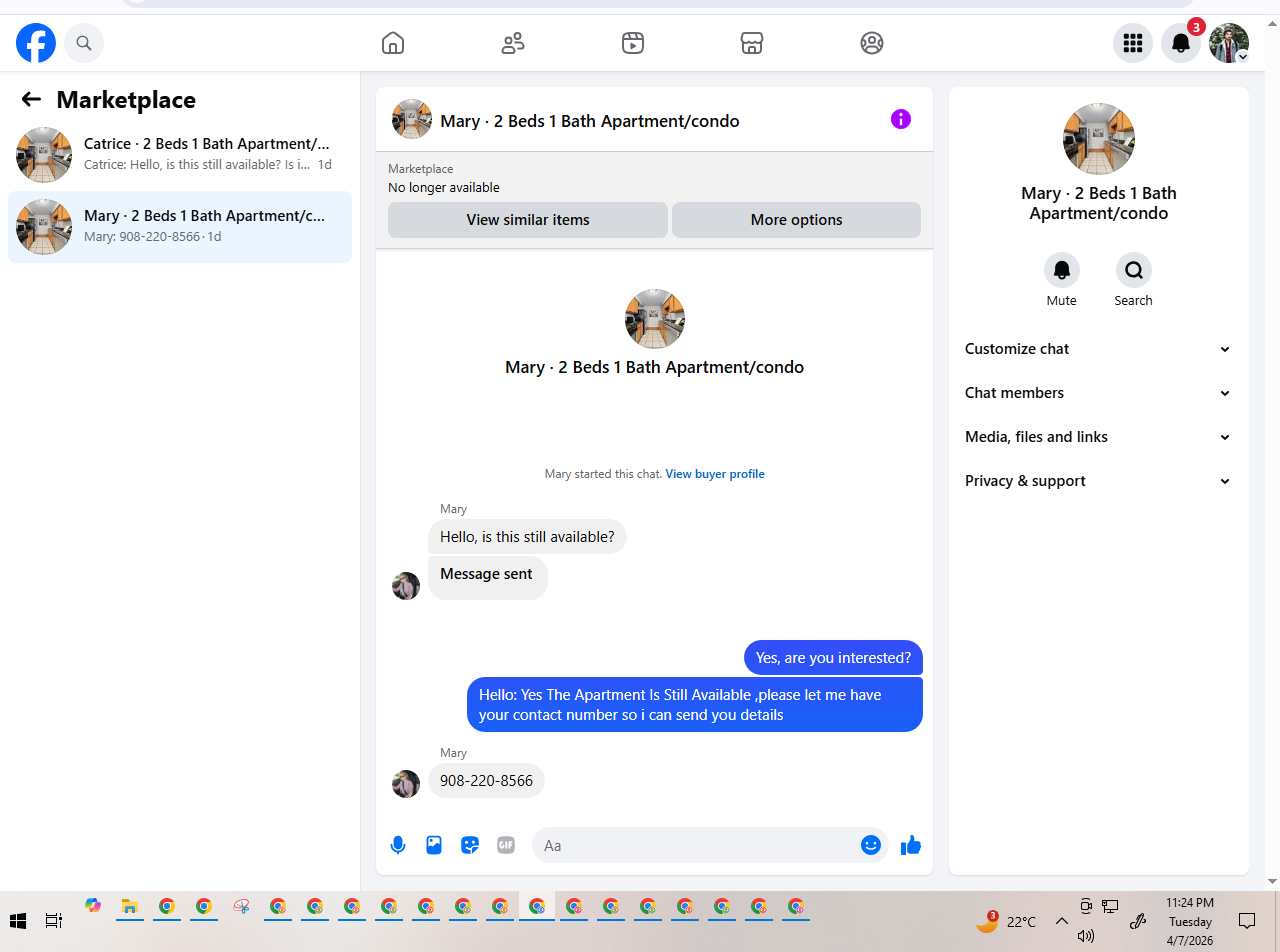Open the Friends icon in top navigation

coord(513,43)
